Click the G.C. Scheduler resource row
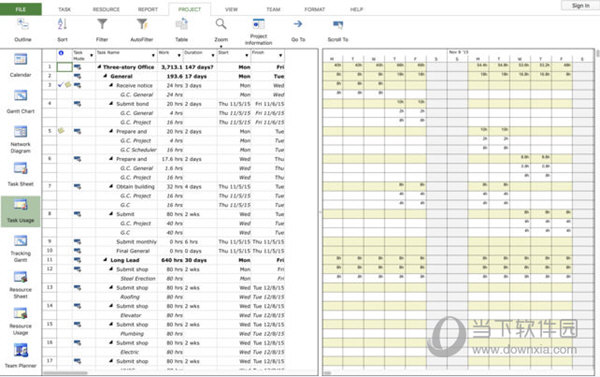600x377 pixels. tap(138, 150)
